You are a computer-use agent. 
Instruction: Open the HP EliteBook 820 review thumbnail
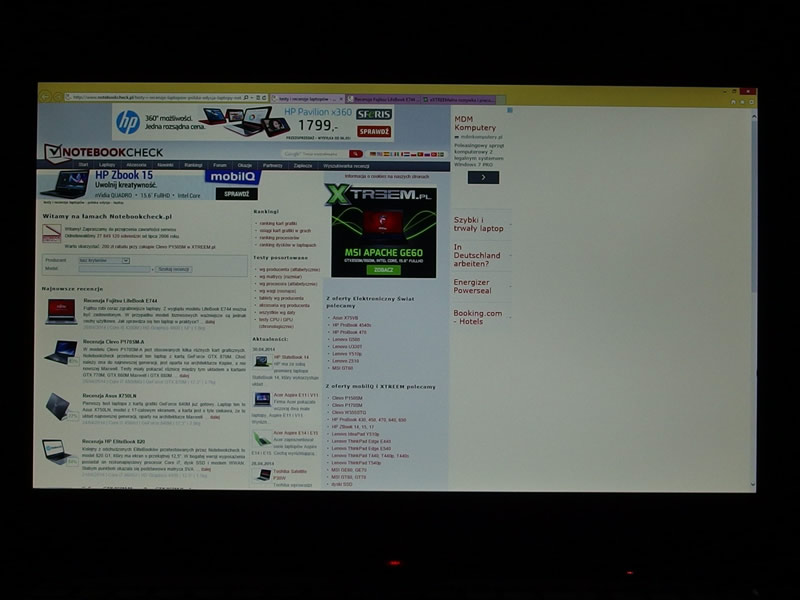pos(59,452)
